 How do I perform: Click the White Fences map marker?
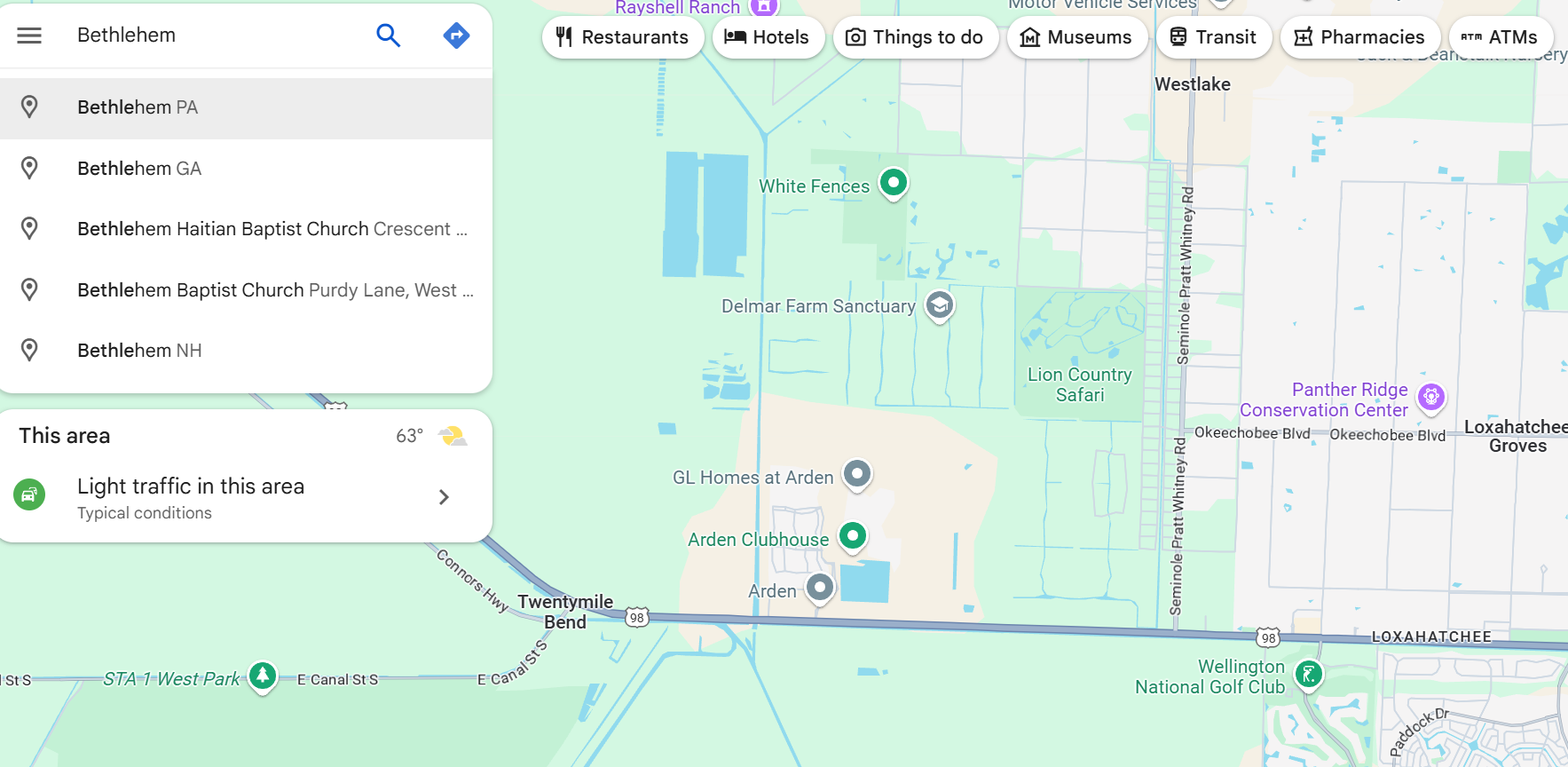point(894,183)
